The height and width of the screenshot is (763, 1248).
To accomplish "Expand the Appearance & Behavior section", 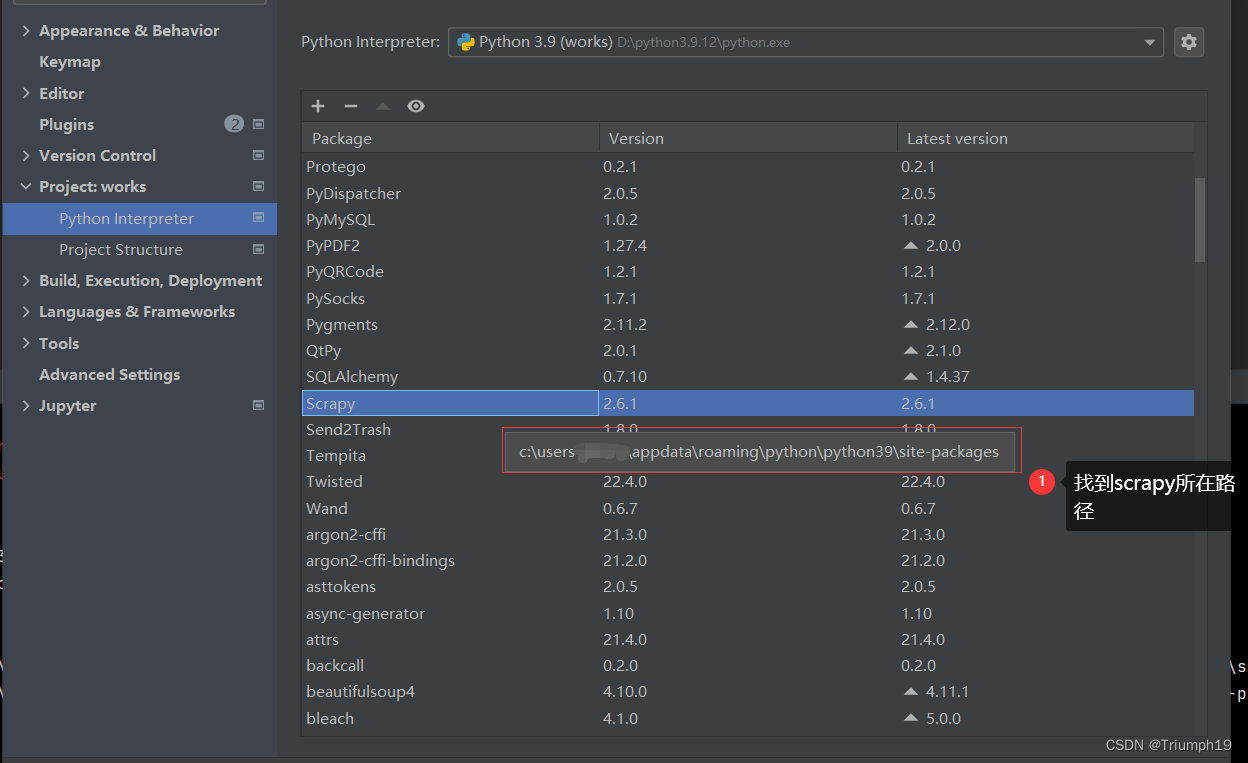I will tap(25, 30).
